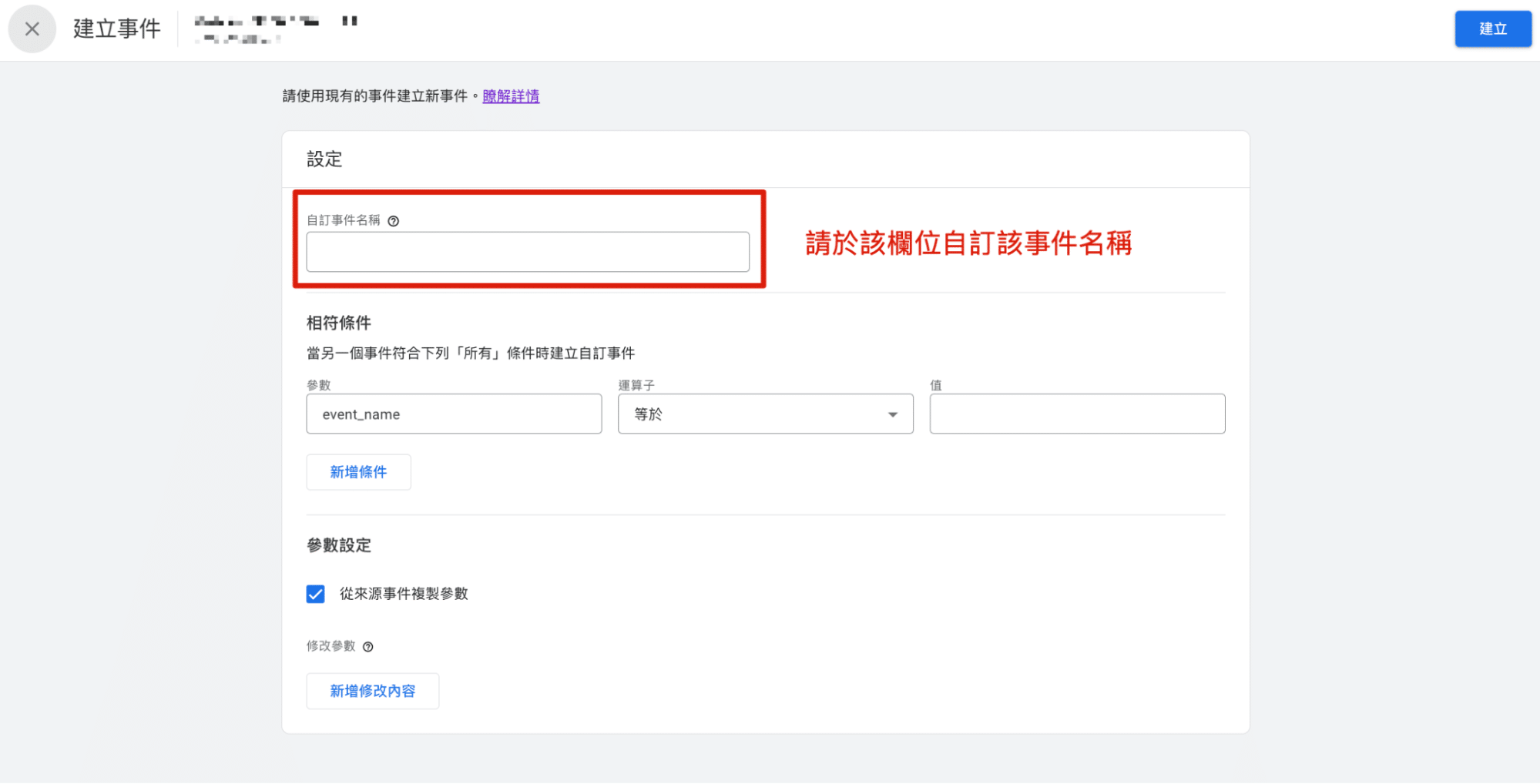Click the help icon in the custom event name row
This screenshot has width=1540, height=784.
(394, 220)
